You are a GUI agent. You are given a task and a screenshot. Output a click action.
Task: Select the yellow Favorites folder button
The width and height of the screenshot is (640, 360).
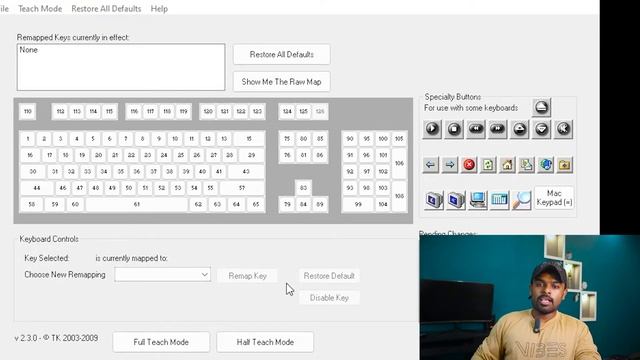point(565,165)
